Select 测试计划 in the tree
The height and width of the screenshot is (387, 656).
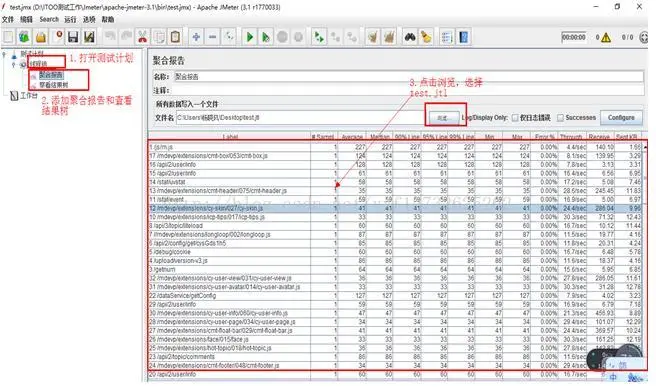(32, 54)
